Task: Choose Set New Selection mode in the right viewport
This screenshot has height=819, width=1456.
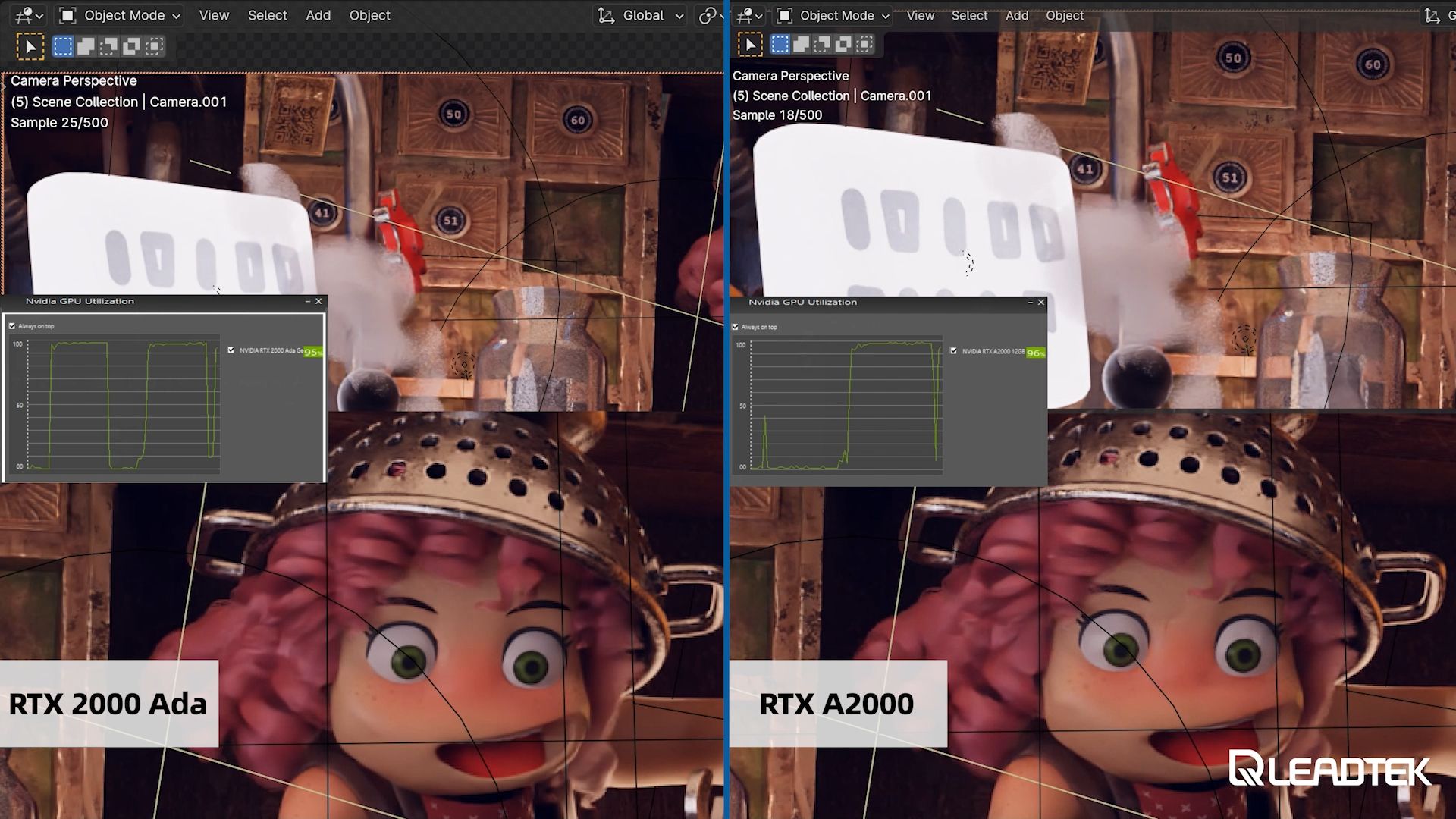Action: (780, 45)
